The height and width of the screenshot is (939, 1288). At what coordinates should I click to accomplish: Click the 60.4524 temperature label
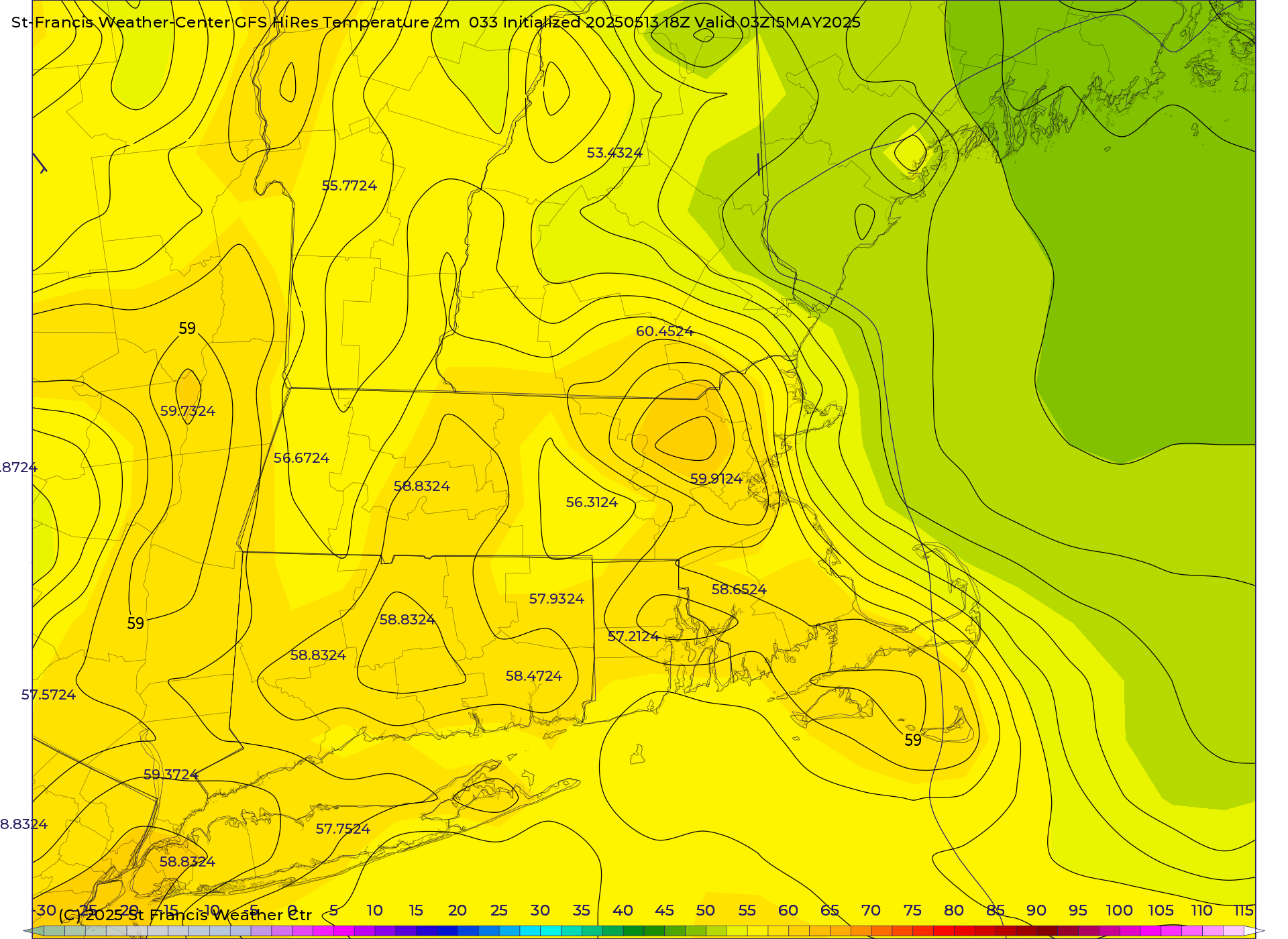tap(665, 331)
